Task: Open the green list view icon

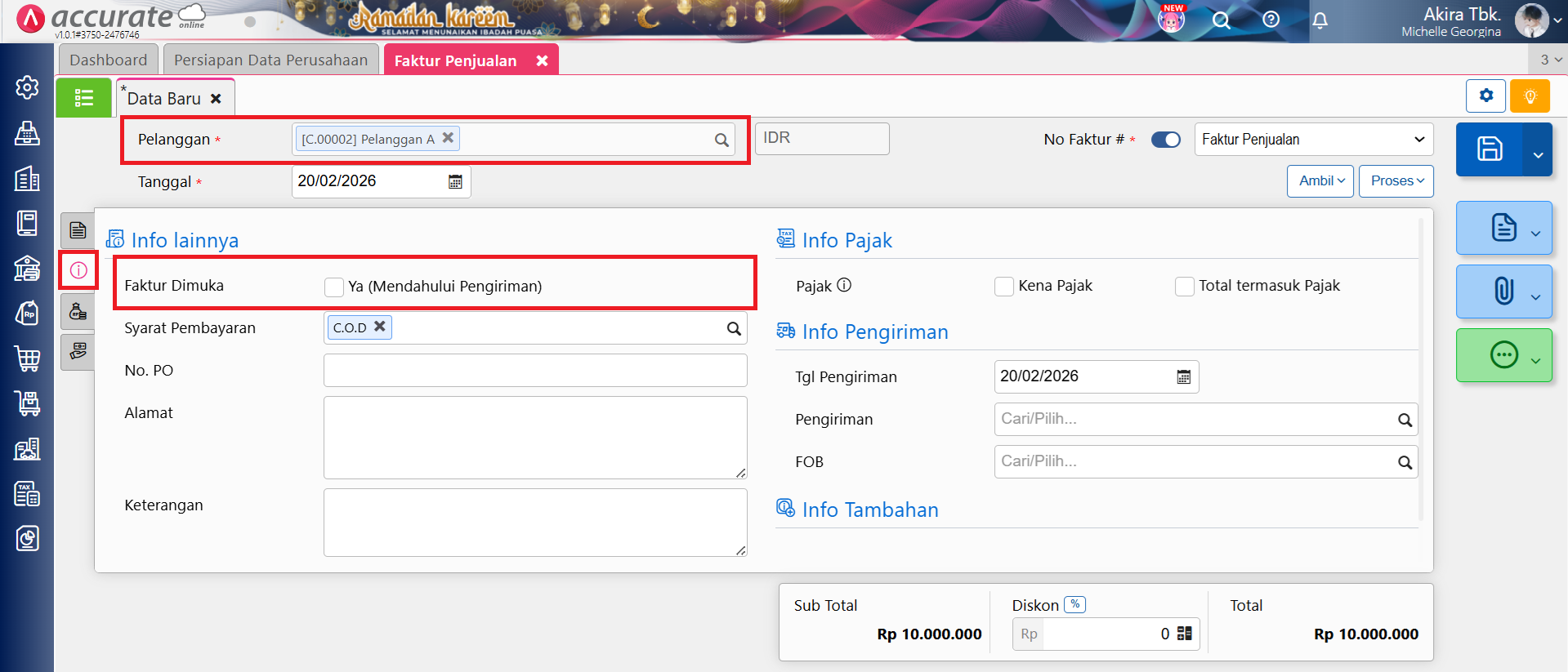Action: [x=83, y=98]
